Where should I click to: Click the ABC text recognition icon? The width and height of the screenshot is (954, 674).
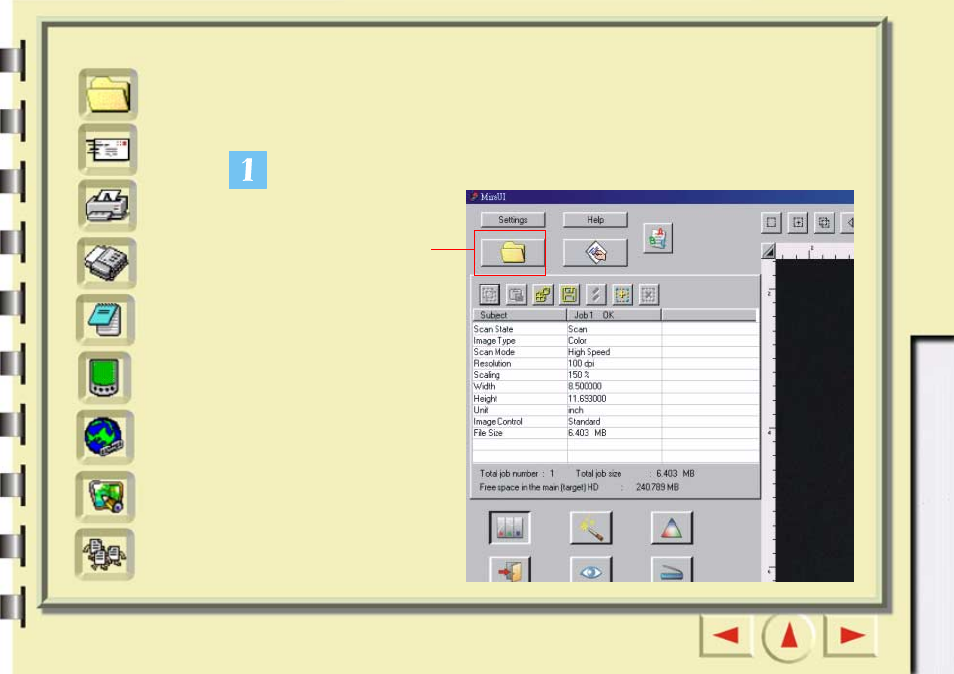(658, 238)
